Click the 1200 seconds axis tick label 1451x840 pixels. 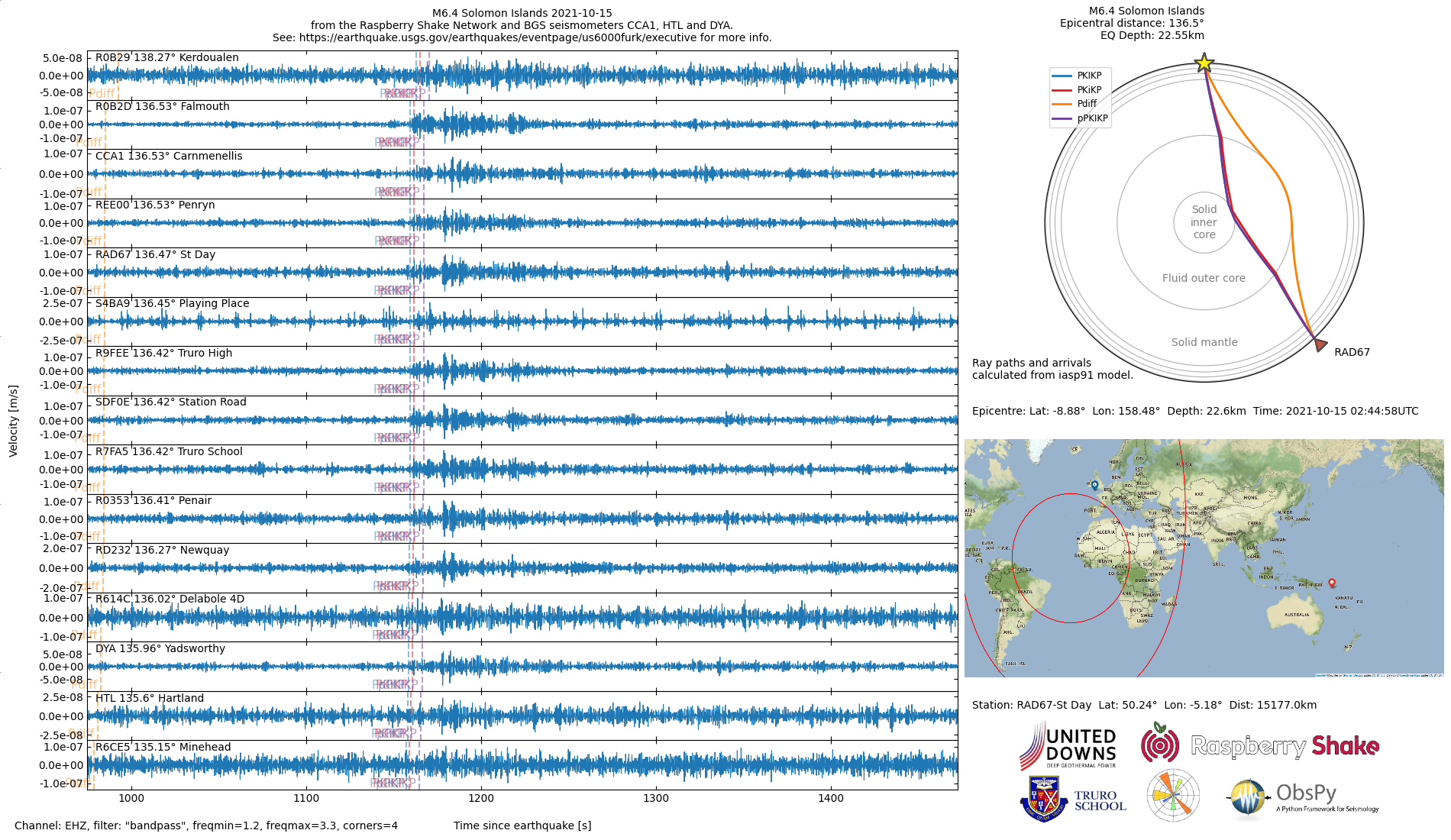pos(481,798)
